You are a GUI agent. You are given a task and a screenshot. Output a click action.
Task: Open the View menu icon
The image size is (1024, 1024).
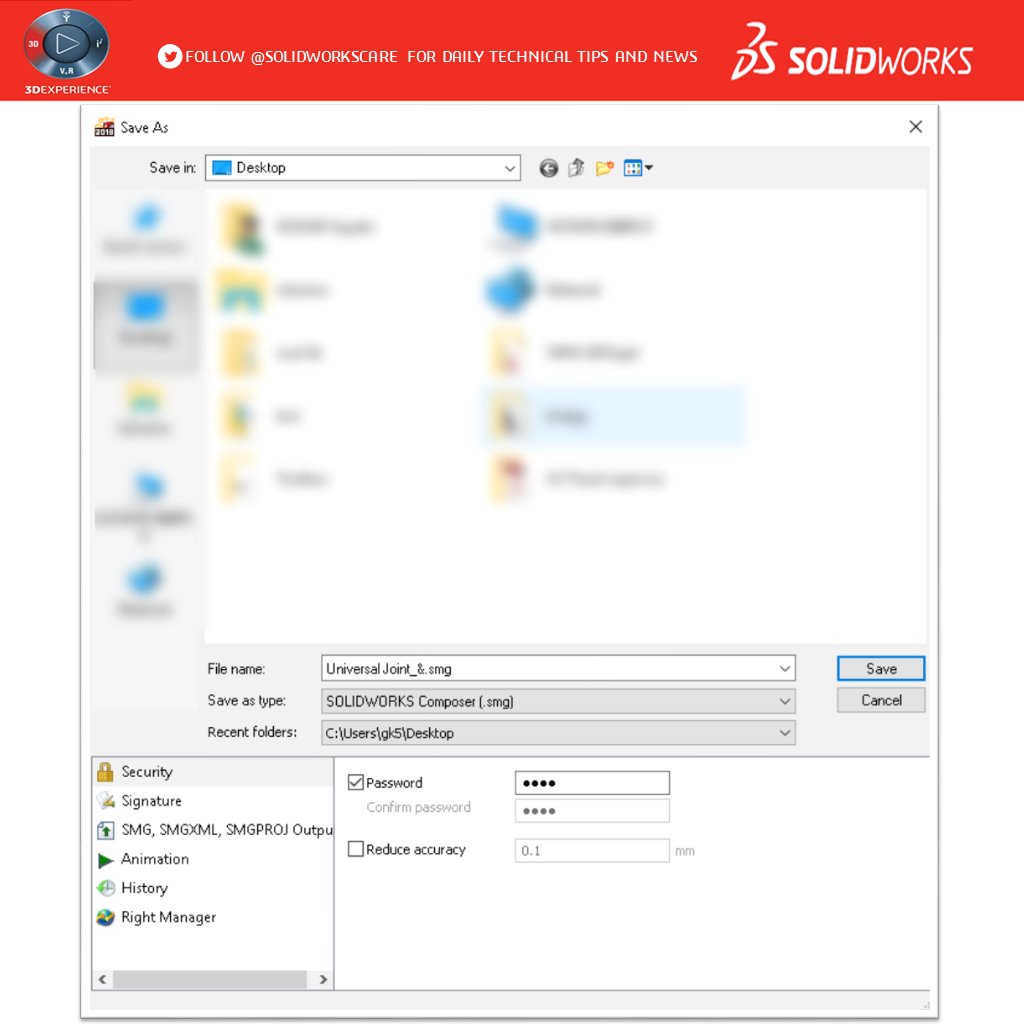pyautogui.click(x=637, y=168)
